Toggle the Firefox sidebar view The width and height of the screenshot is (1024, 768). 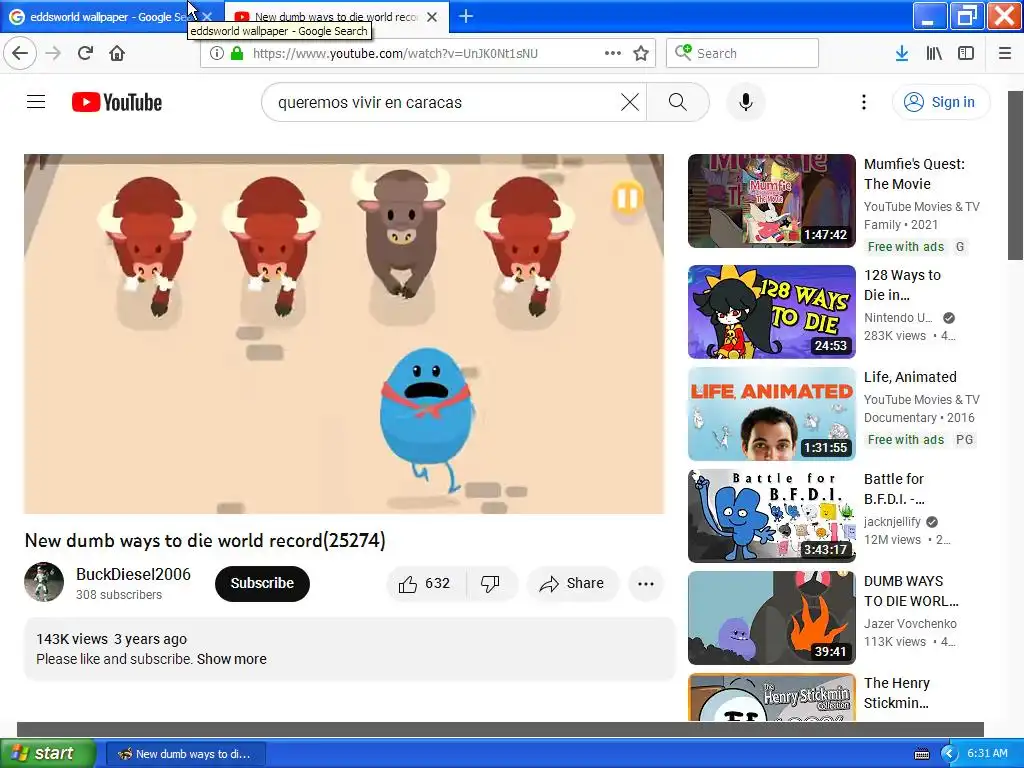966,53
